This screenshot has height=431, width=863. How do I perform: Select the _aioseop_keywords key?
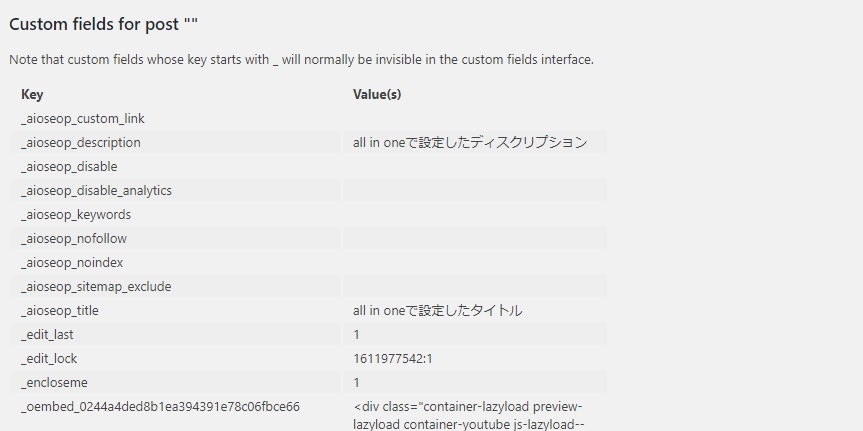[x=76, y=215]
